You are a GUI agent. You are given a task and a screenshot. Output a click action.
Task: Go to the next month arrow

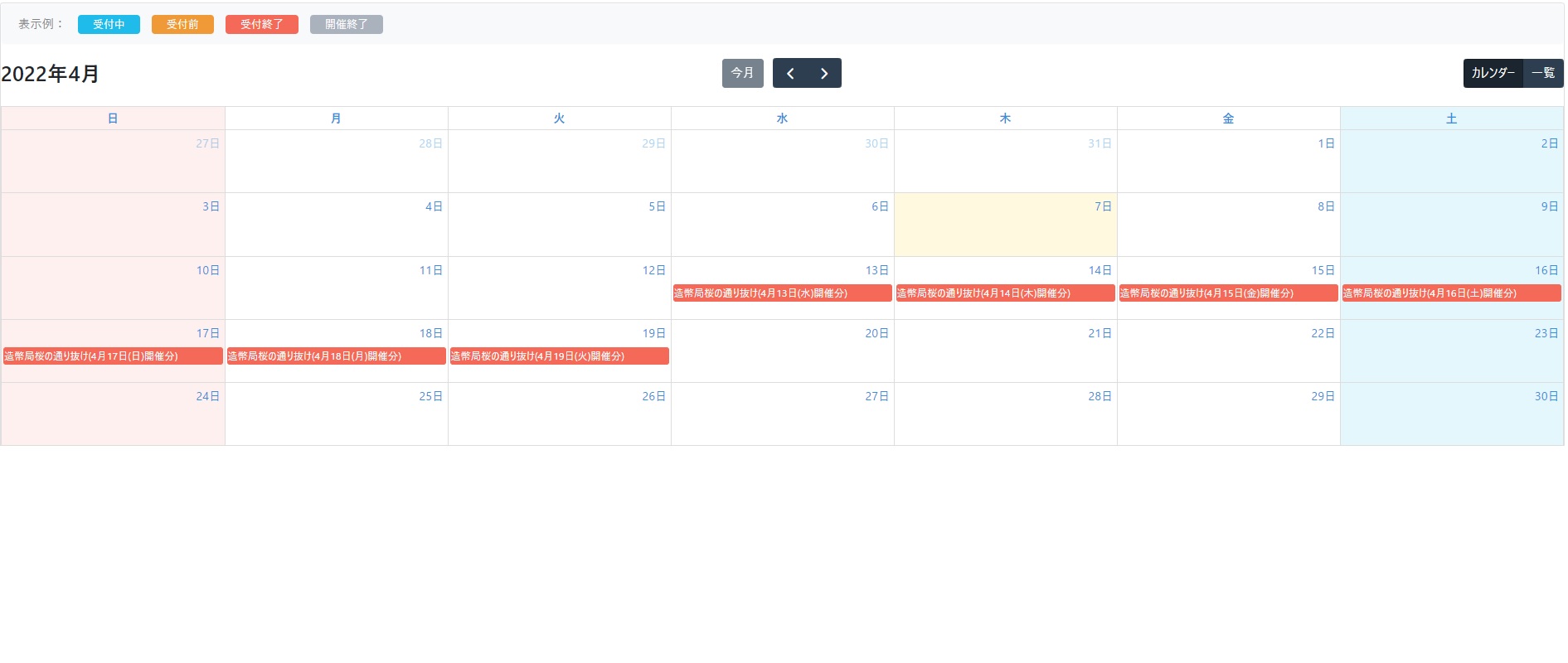point(824,73)
